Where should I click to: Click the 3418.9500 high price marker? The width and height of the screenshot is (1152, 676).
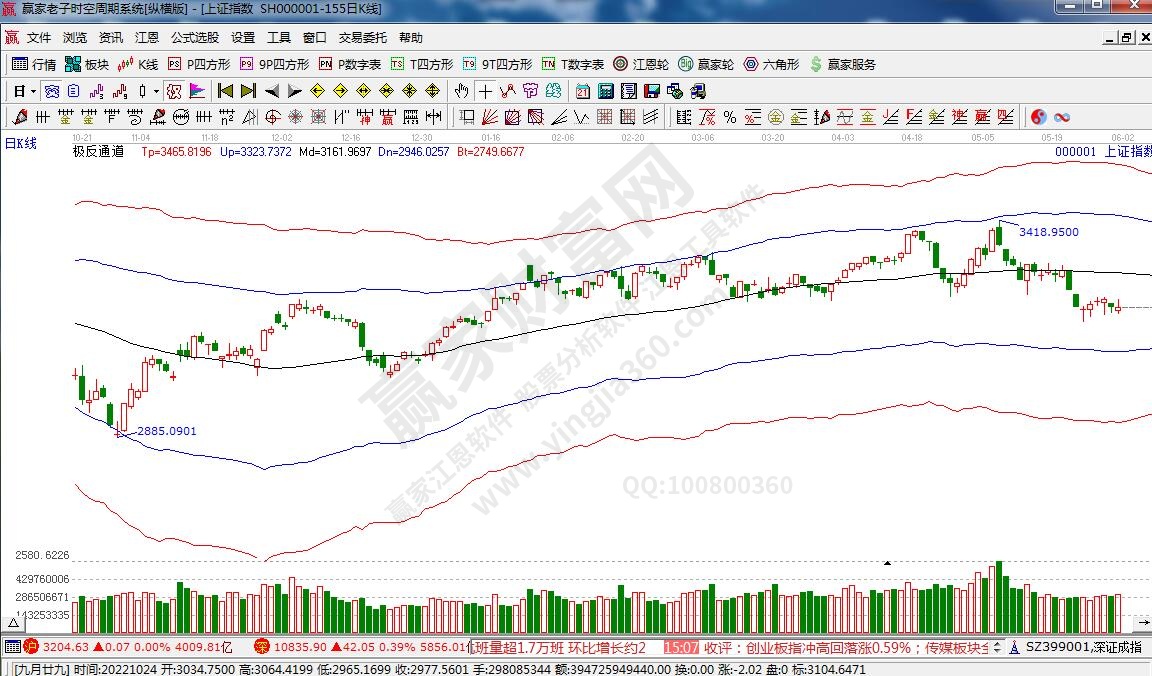(x=1048, y=232)
